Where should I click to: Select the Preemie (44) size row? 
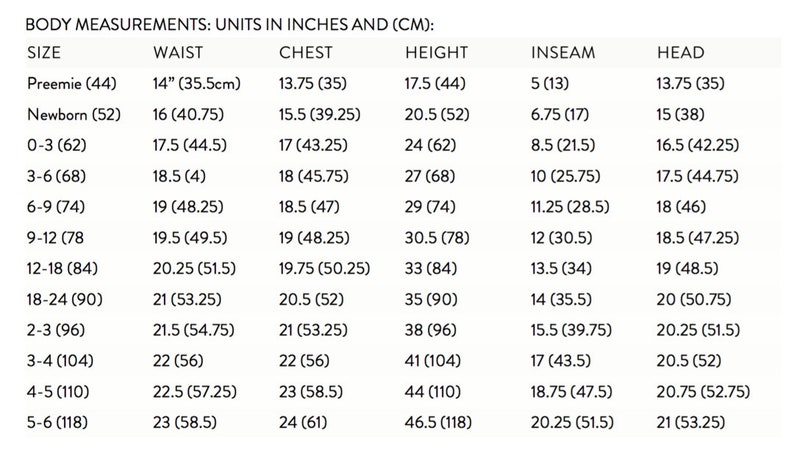[403, 84]
